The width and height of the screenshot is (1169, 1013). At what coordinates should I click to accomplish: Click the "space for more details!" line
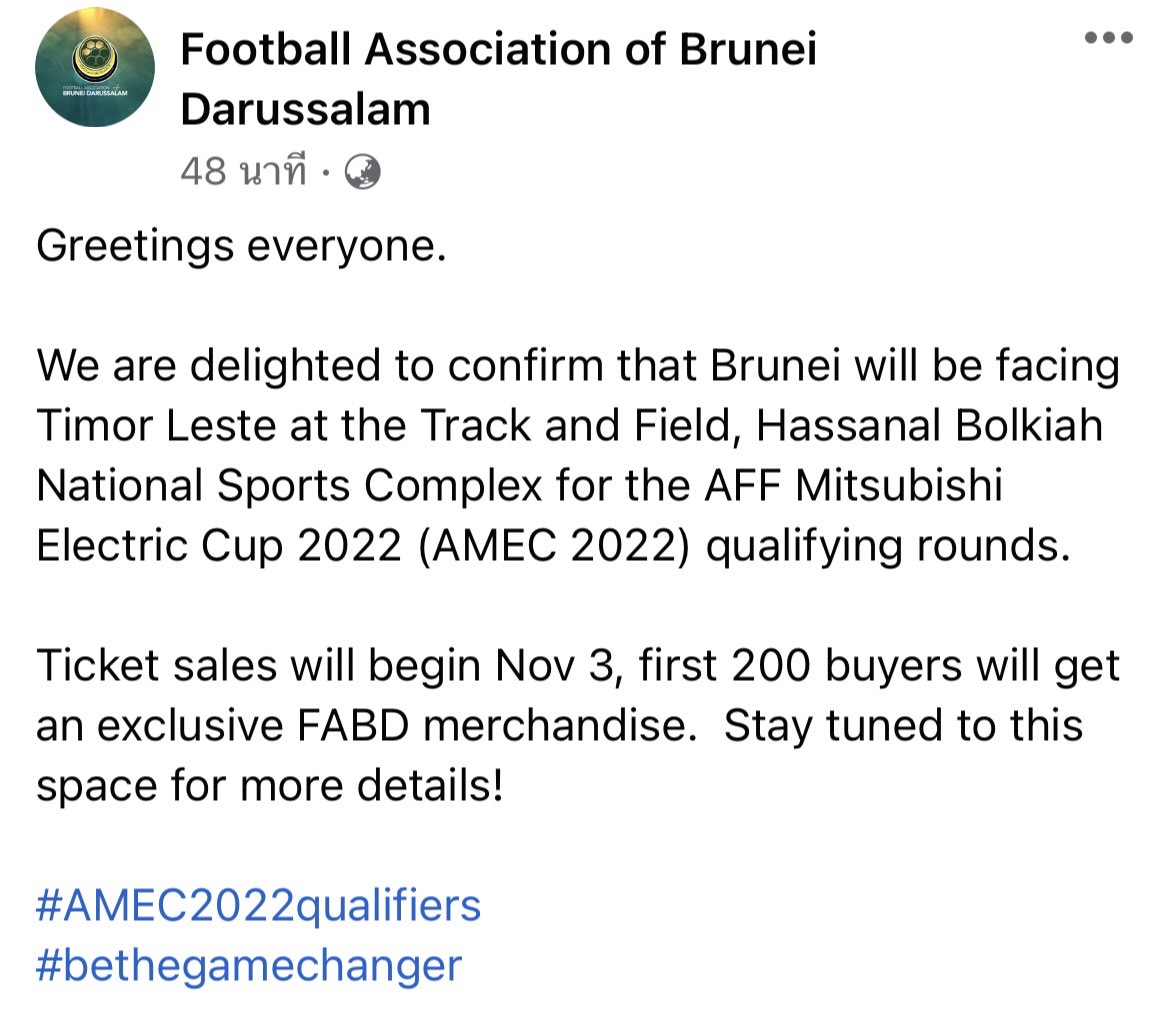pos(270,786)
